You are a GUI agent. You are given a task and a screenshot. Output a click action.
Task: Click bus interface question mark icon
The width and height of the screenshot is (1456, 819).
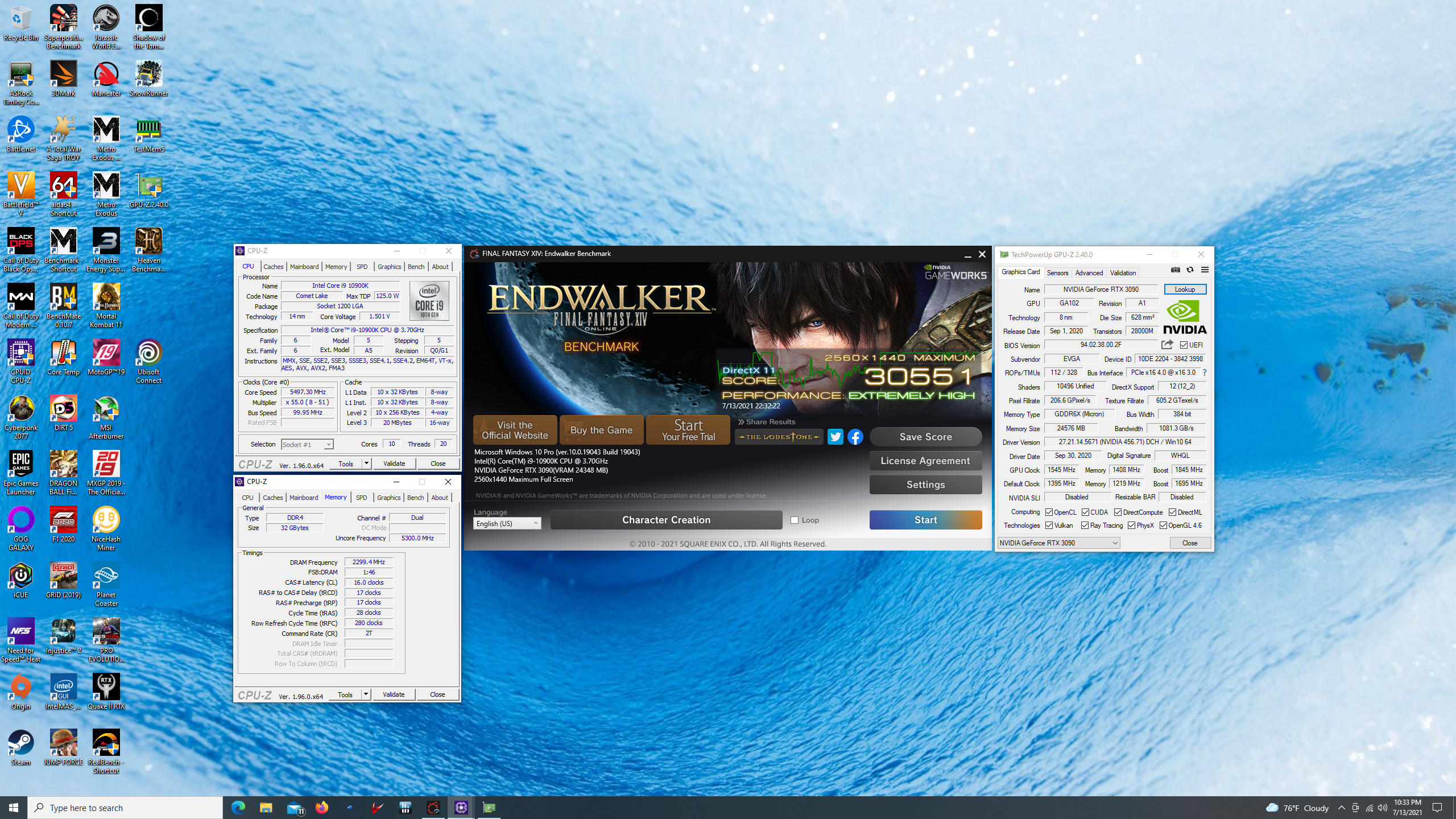(x=1204, y=373)
